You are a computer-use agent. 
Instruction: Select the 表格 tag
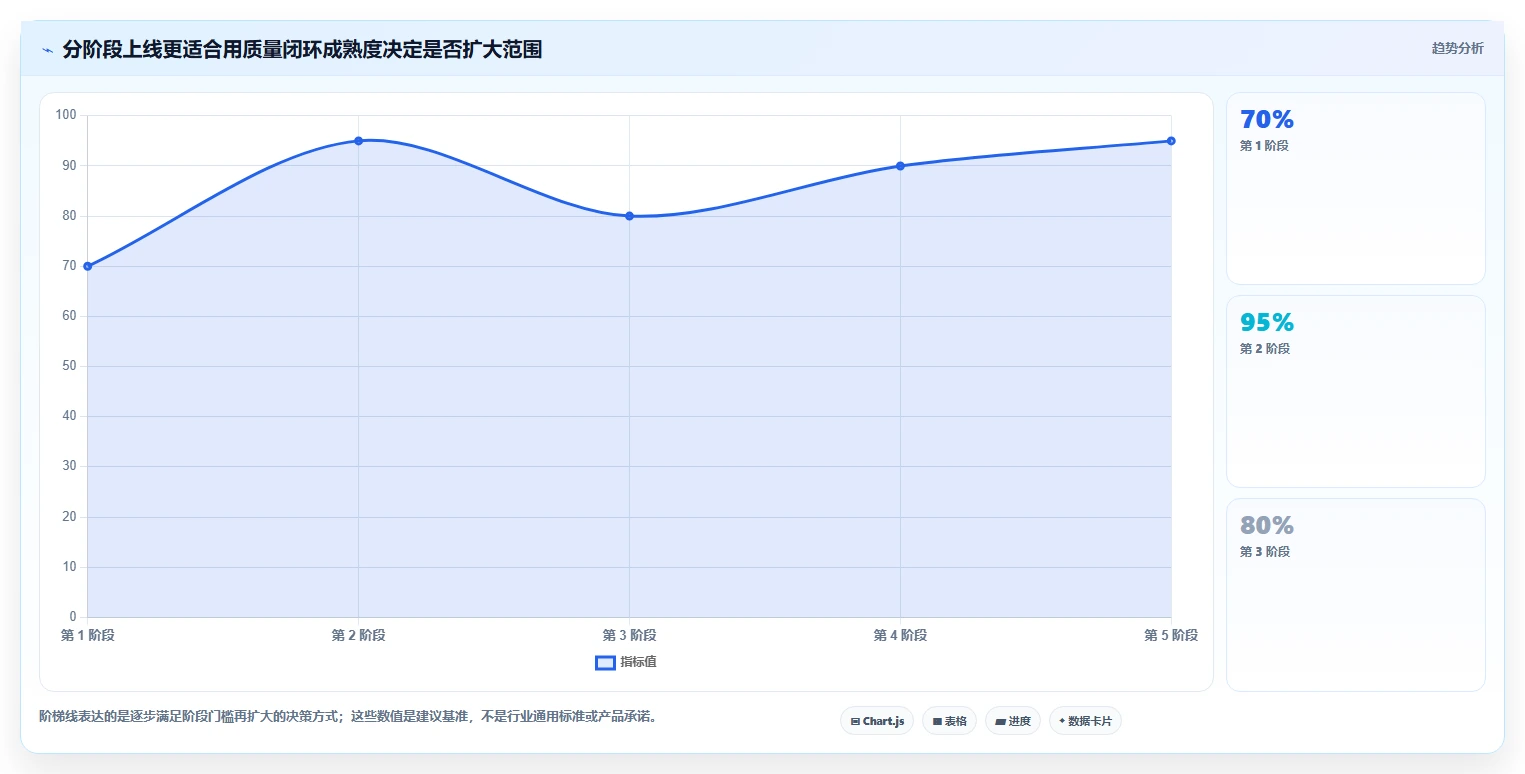(949, 721)
